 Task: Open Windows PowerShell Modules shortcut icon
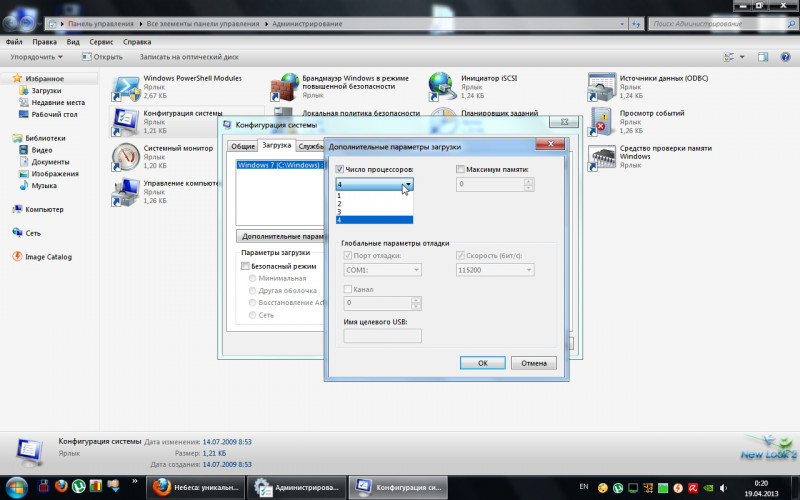(126, 88)
